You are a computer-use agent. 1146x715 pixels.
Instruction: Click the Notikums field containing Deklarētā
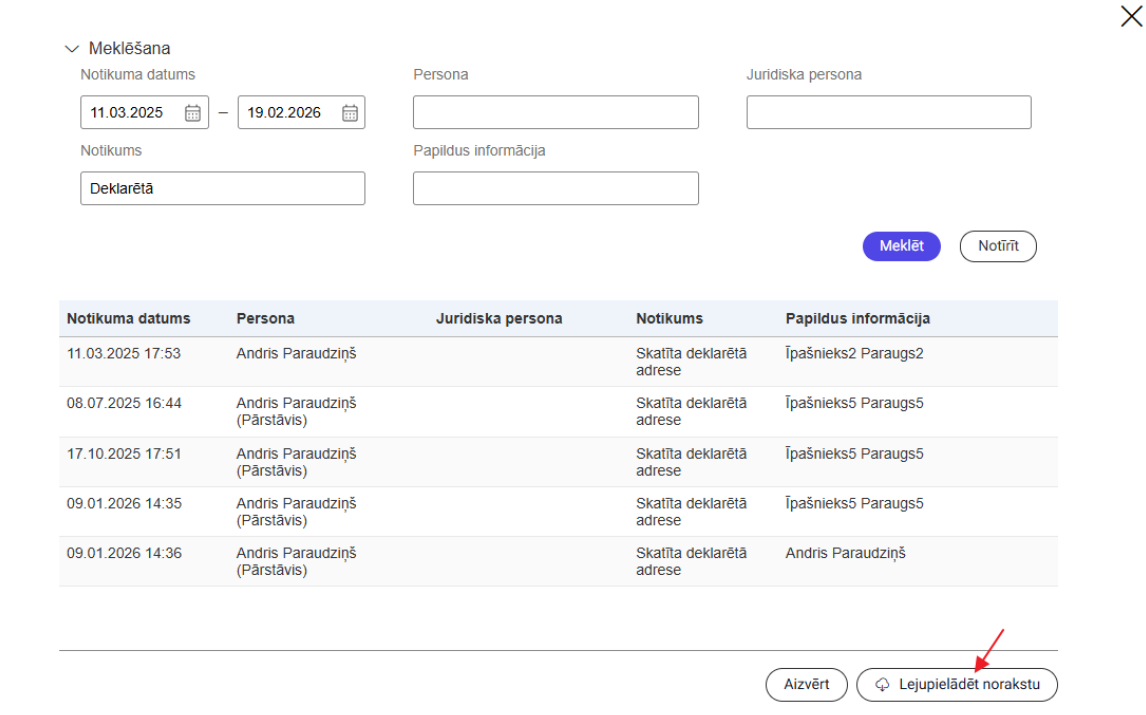tap(222, 188)
